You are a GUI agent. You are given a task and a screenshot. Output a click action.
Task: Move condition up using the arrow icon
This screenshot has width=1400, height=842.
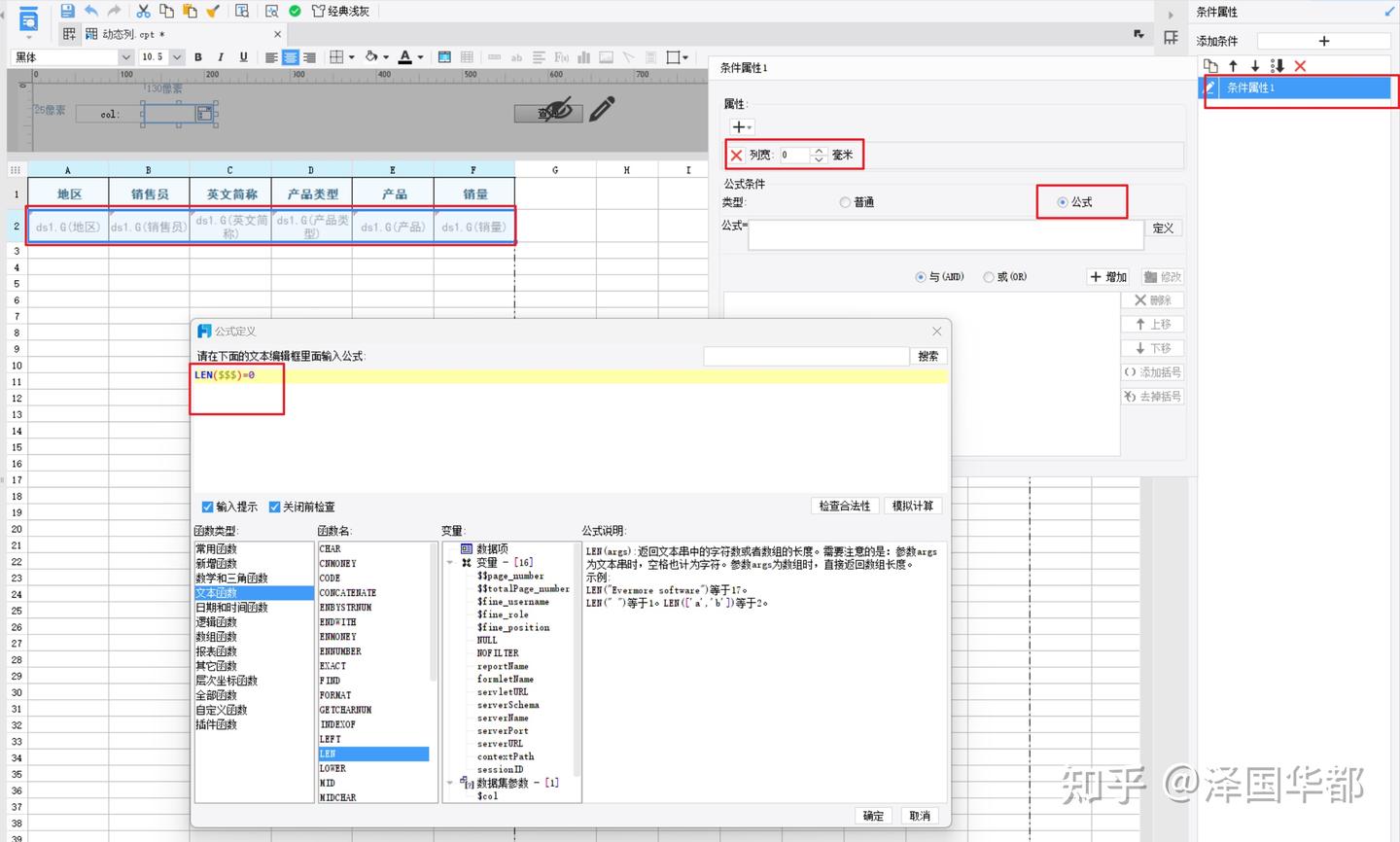1233,66
